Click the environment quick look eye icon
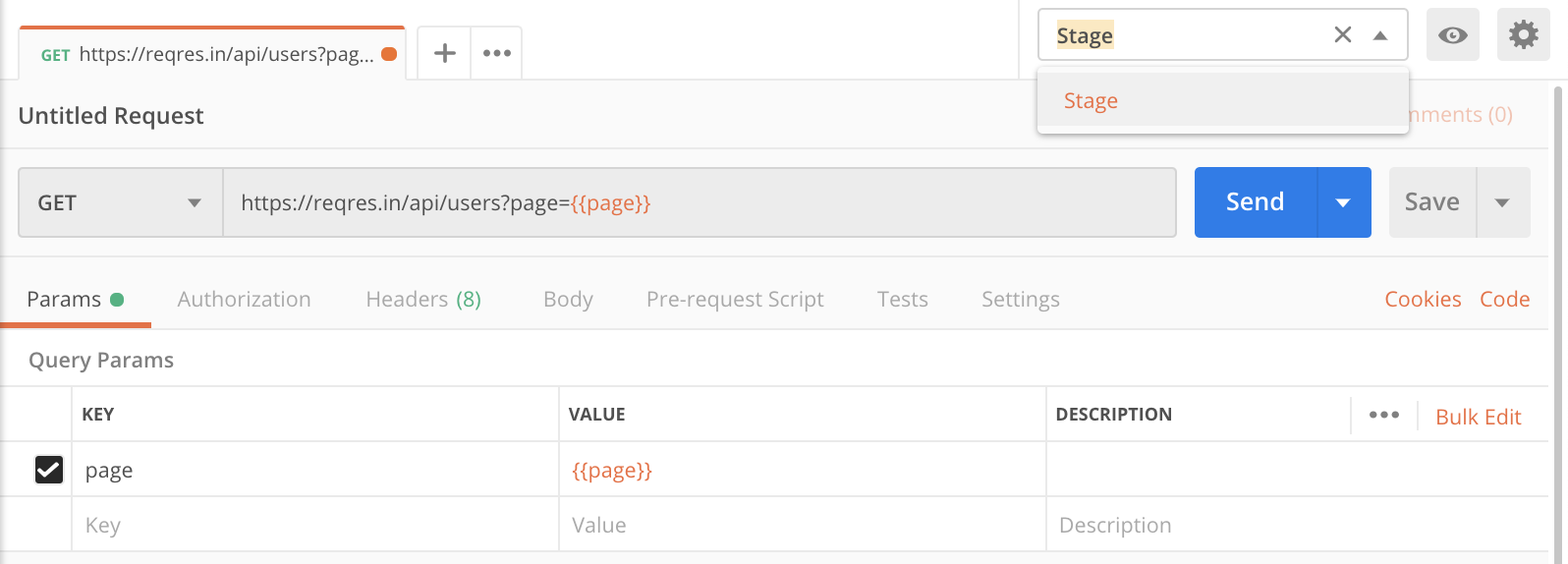1568x564 pixels. click(x=1452, y=35)
